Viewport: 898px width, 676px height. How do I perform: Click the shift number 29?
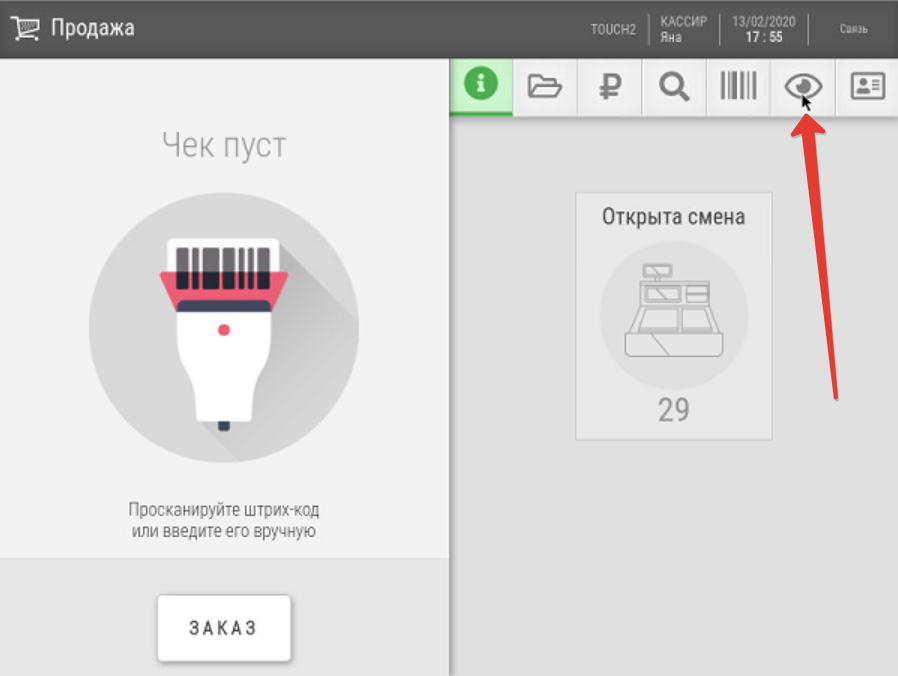674,410
